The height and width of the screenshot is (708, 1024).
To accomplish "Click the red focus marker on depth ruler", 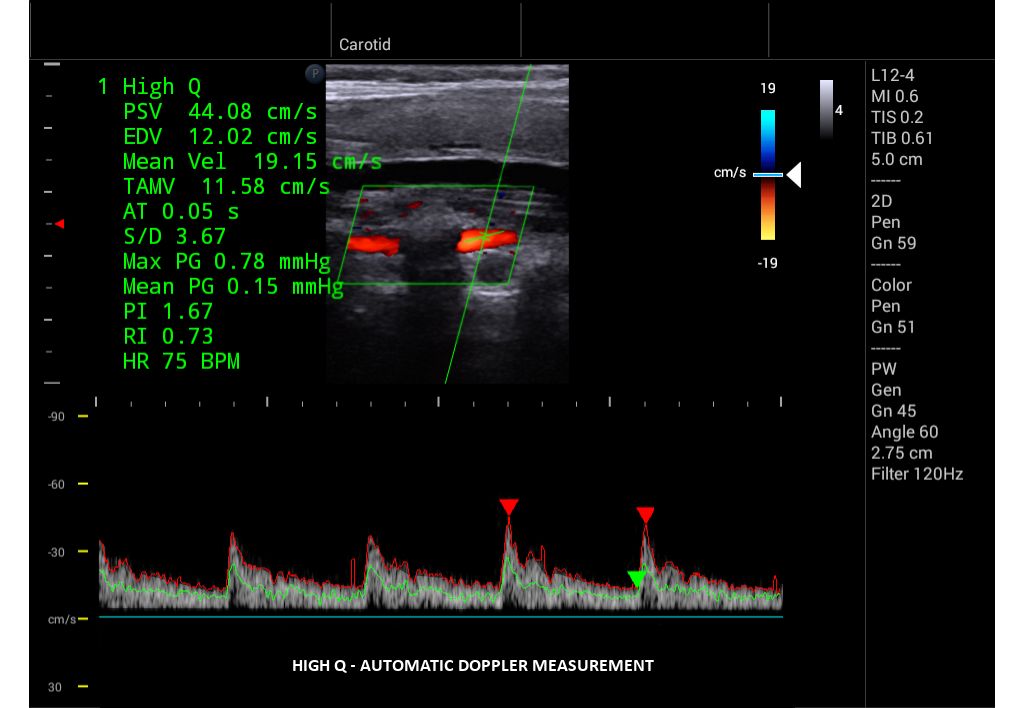I will (x=59, y=224).
